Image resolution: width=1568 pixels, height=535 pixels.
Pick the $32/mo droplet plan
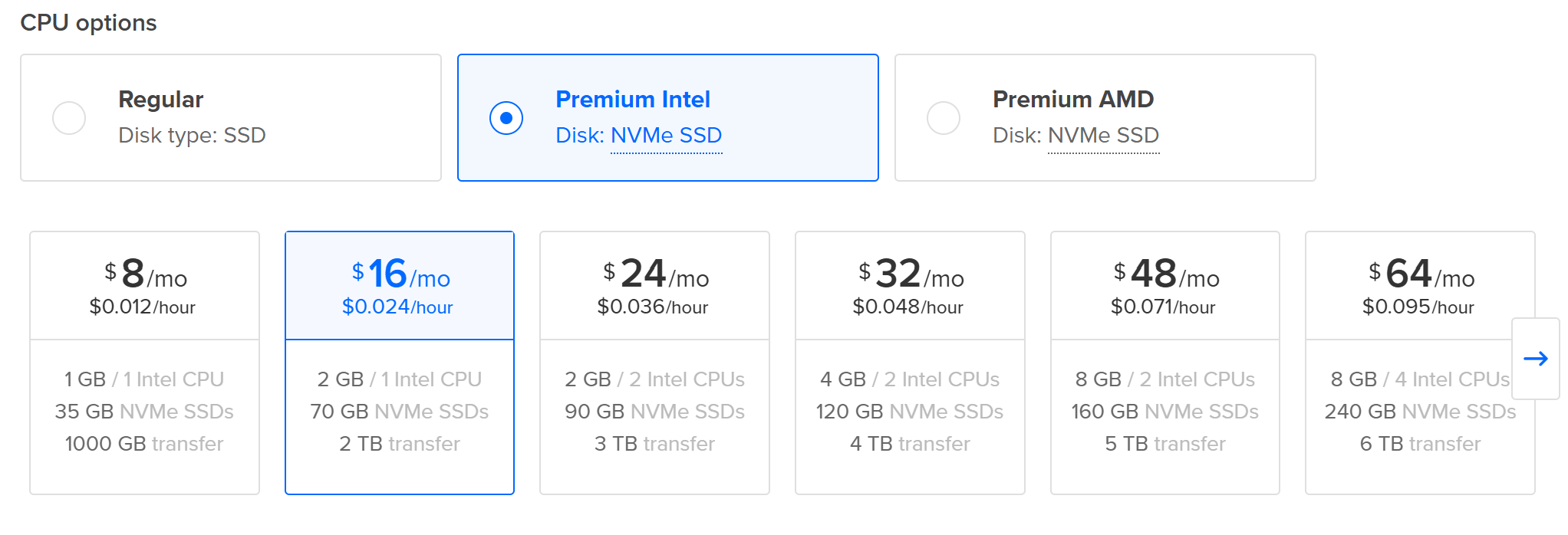(910, 363)
